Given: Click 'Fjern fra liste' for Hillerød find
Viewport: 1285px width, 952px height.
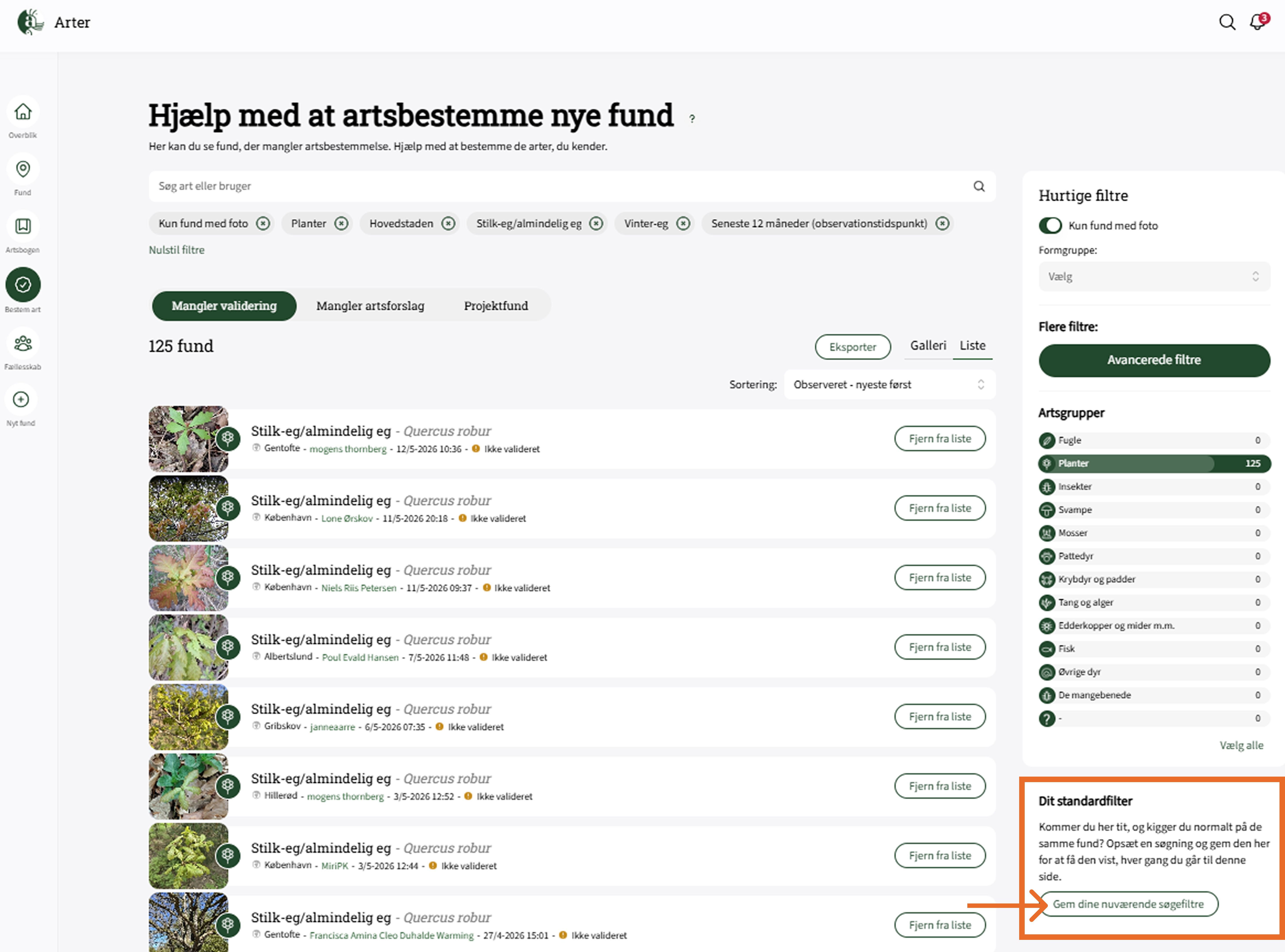Looking at the screenshot, I should [940, 786].
